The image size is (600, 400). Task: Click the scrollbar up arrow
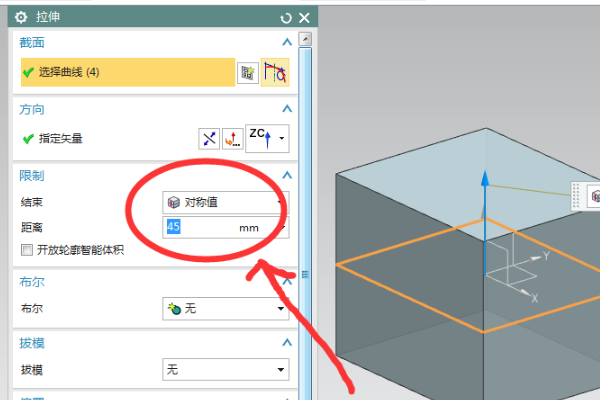(x=305, y=39)
